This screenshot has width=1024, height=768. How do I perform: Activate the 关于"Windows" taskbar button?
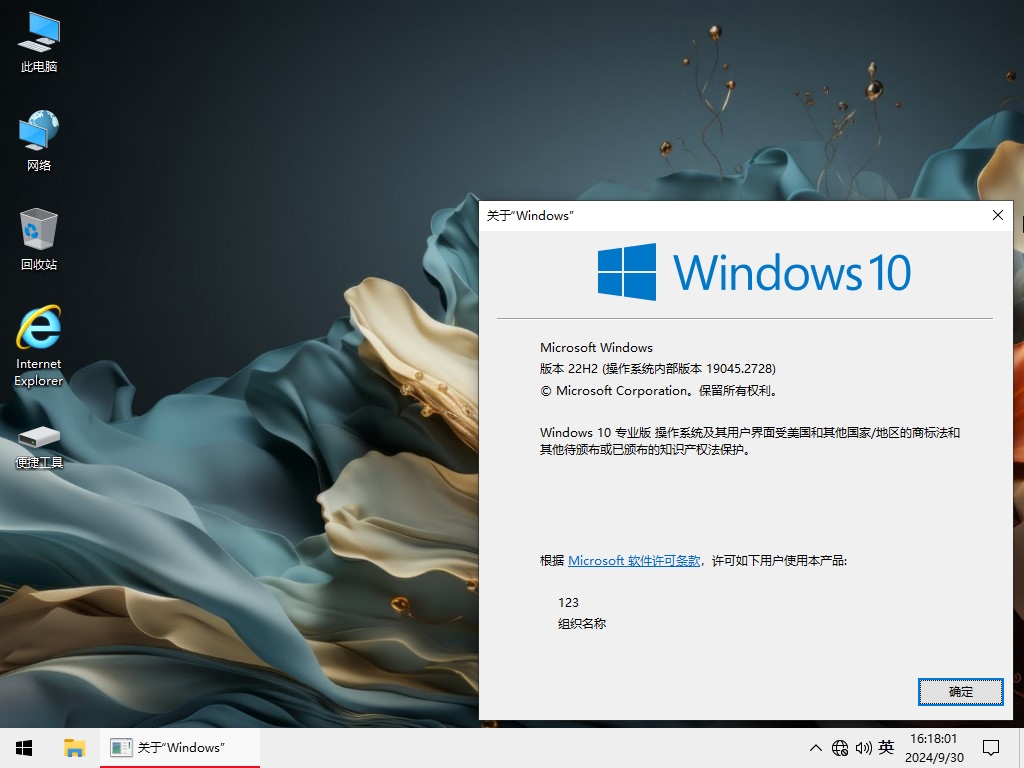pyautogui.click(x=180, y=748)
